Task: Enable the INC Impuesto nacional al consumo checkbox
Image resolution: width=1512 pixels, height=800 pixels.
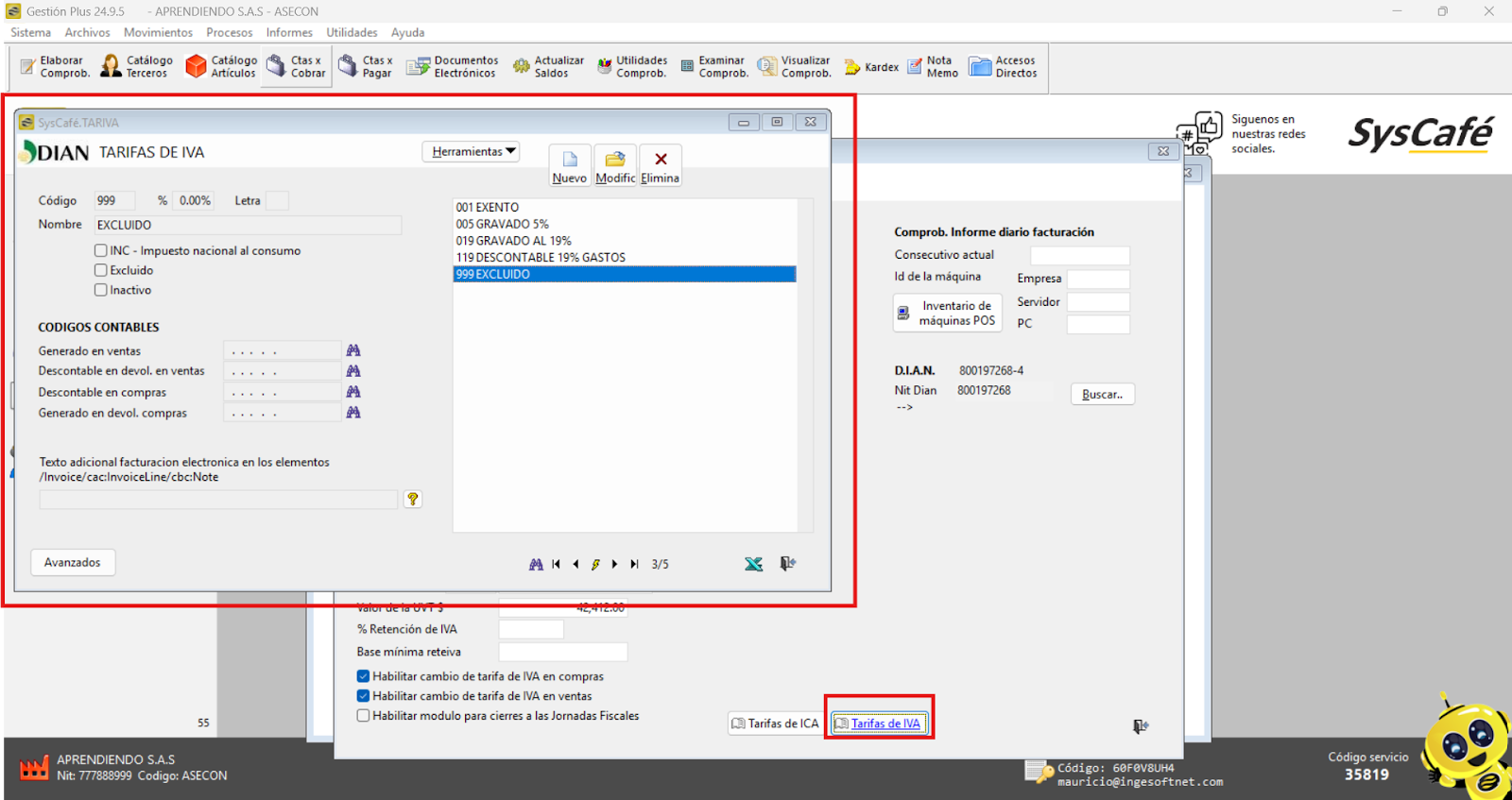Action: coord(101,250)
